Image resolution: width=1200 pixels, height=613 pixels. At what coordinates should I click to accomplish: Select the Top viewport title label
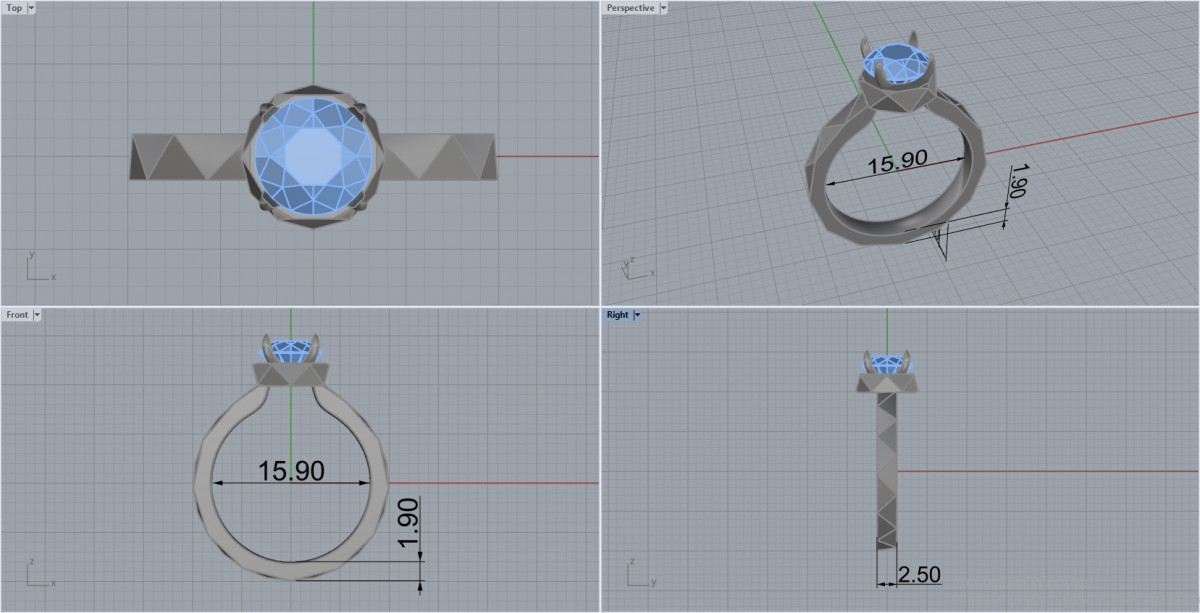click(15, 8)
